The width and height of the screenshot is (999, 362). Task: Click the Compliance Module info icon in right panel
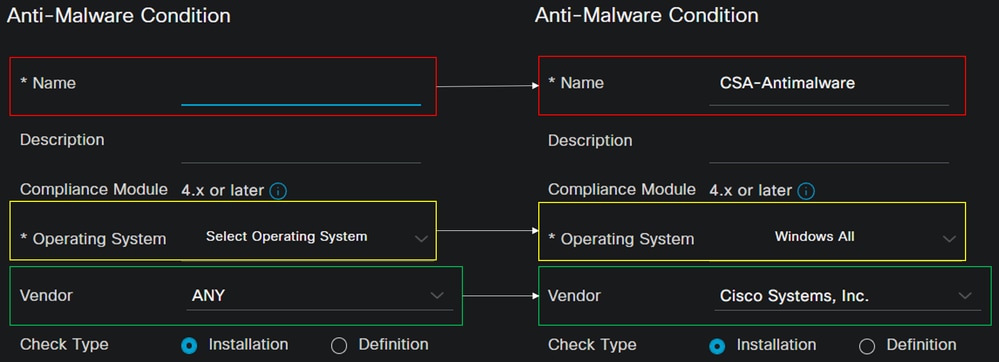tap(806, 191)
